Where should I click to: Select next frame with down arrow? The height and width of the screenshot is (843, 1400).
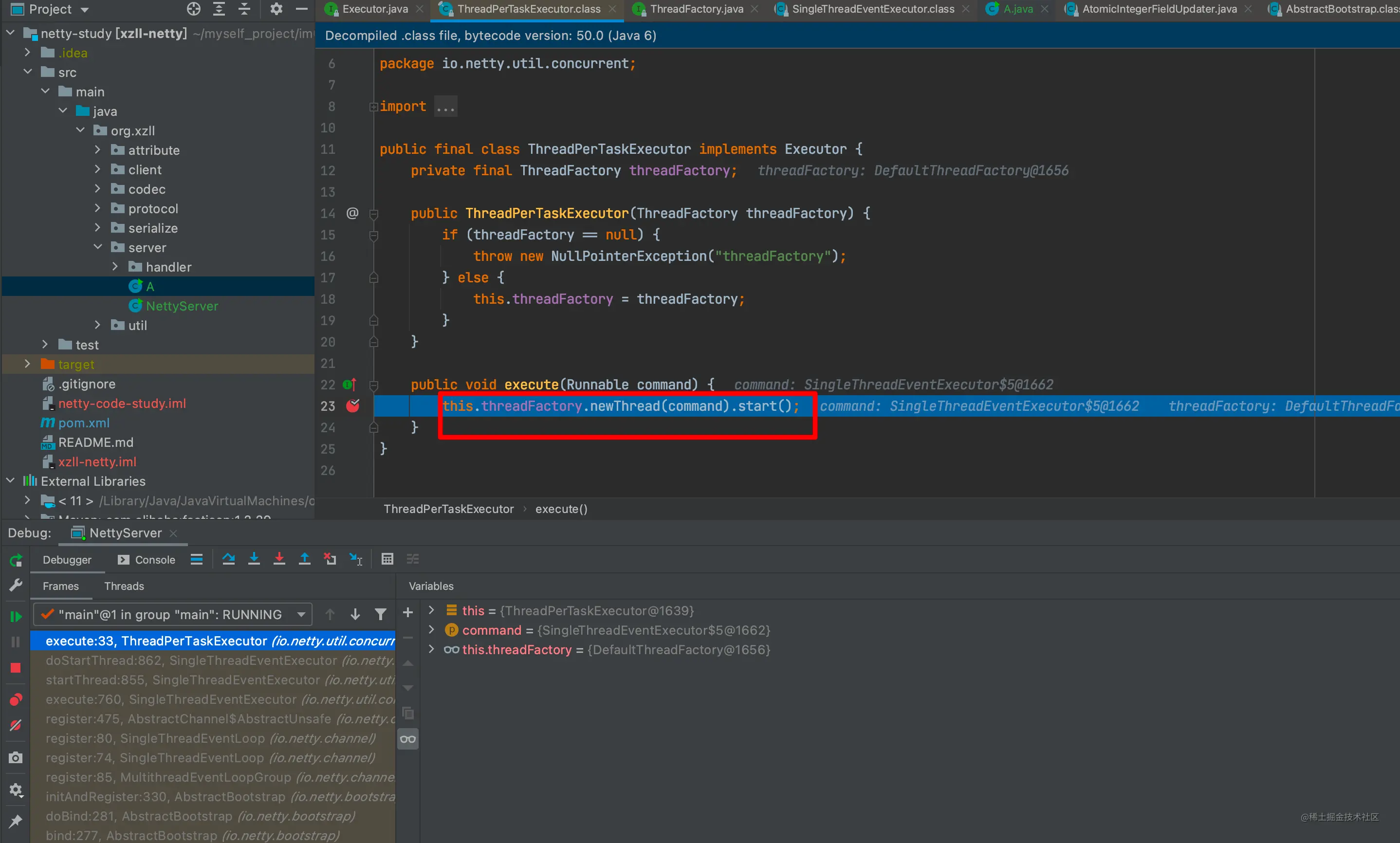pyautogui.click(x=355, y=614)
